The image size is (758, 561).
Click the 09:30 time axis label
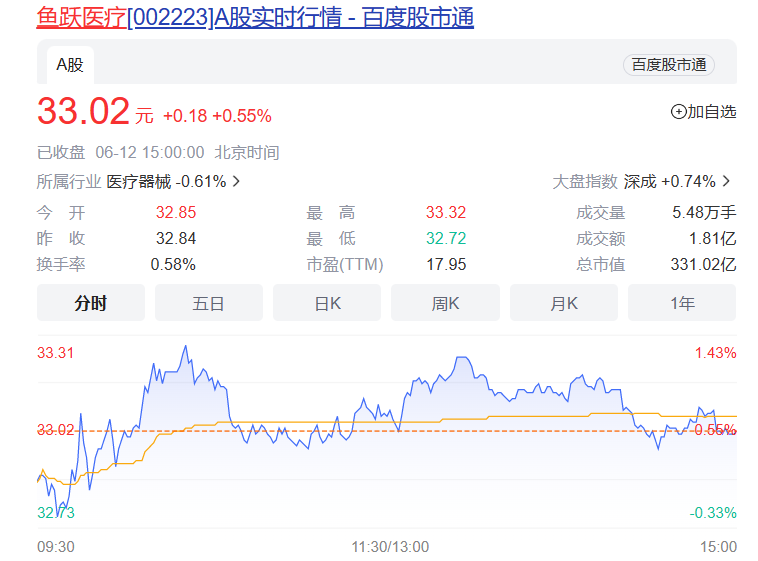[x=56, y=547]
